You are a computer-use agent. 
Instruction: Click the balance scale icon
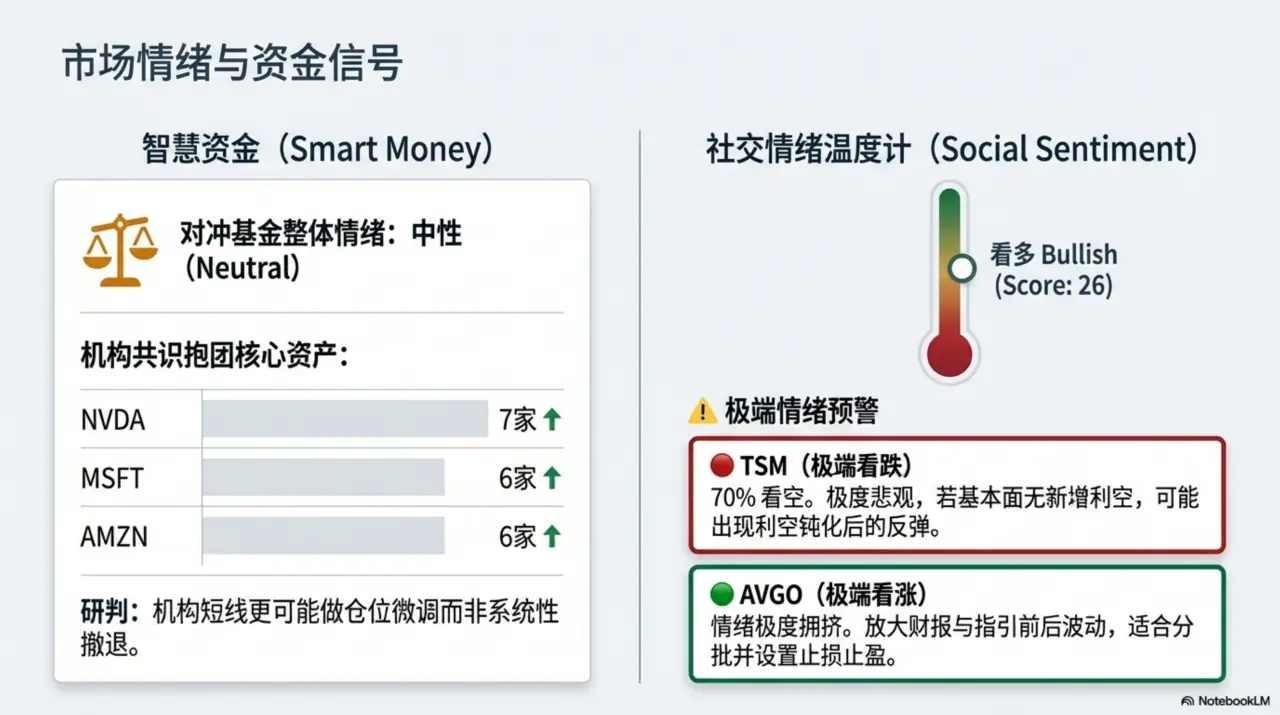tap(120, 249)
